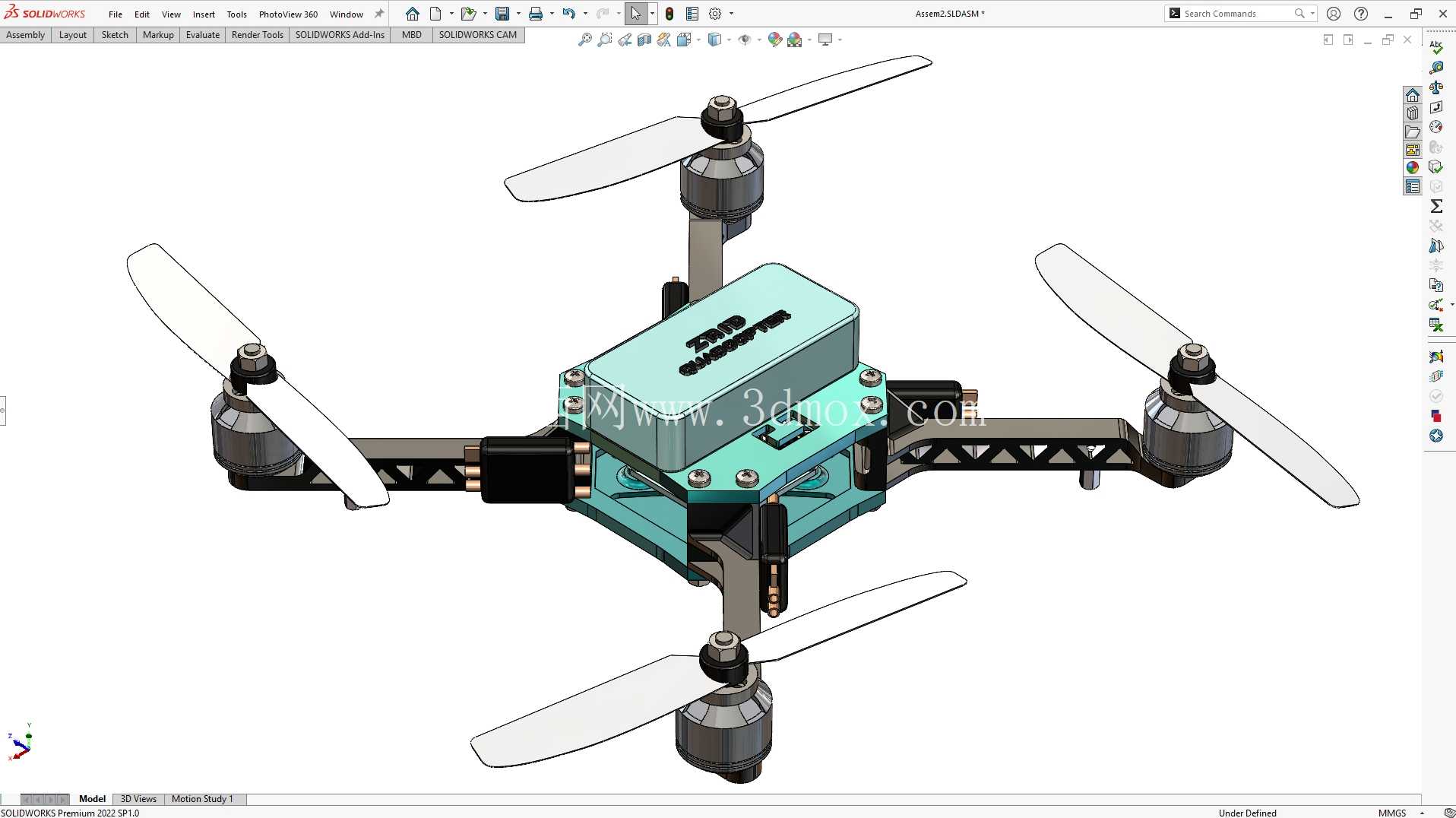1456x818 pixels.
Task: Expand Display Style dropdown arrow
Action: [x=729, y=40]
